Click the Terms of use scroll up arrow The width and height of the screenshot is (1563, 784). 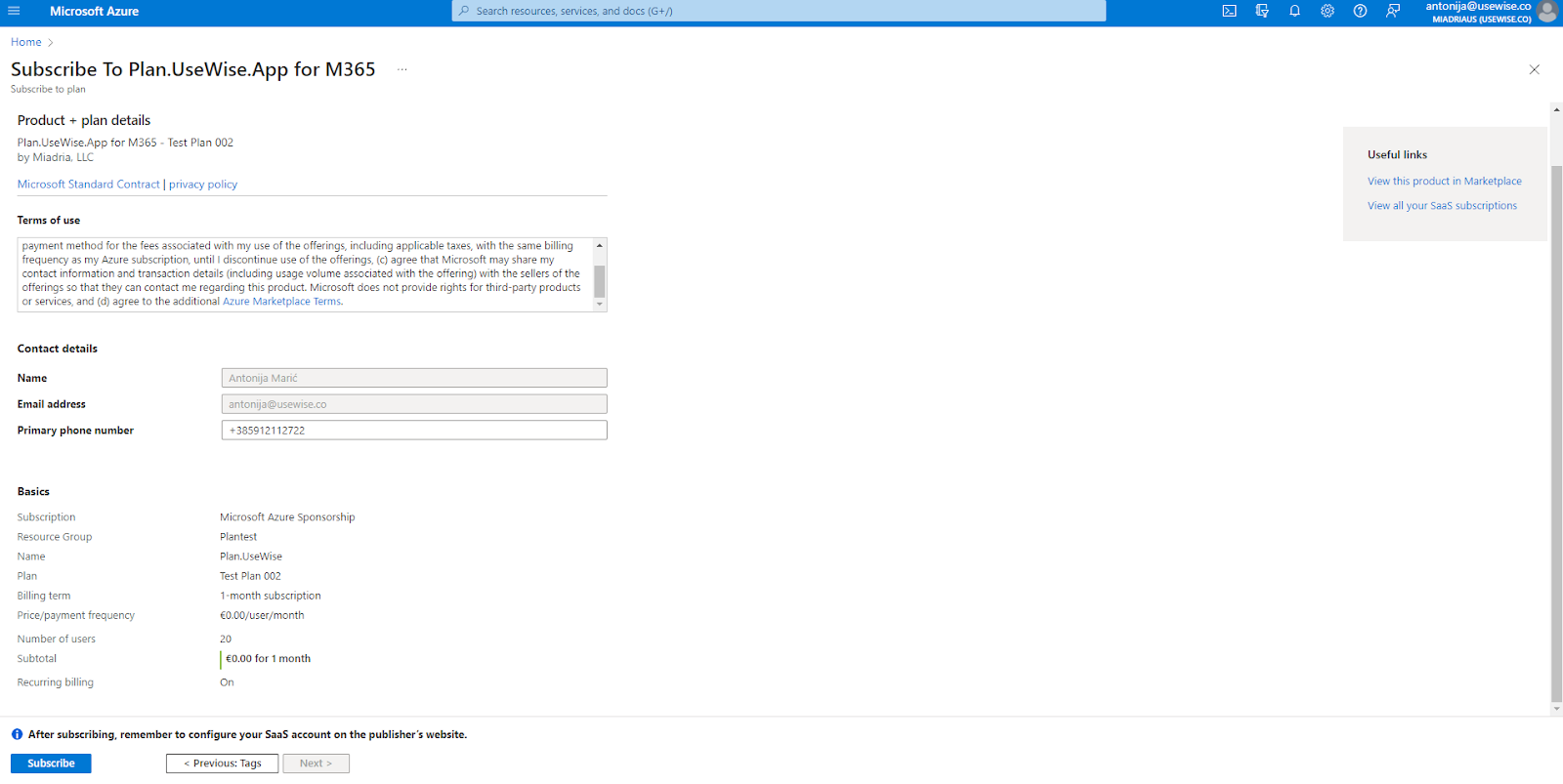point(600,245)
